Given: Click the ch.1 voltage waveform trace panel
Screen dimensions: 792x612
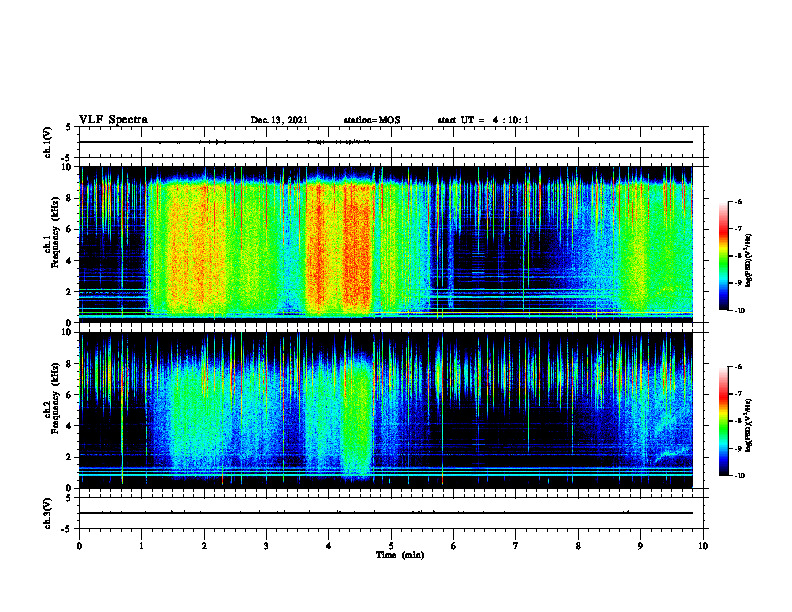Looking at the screenshot, I should (391, 142).
